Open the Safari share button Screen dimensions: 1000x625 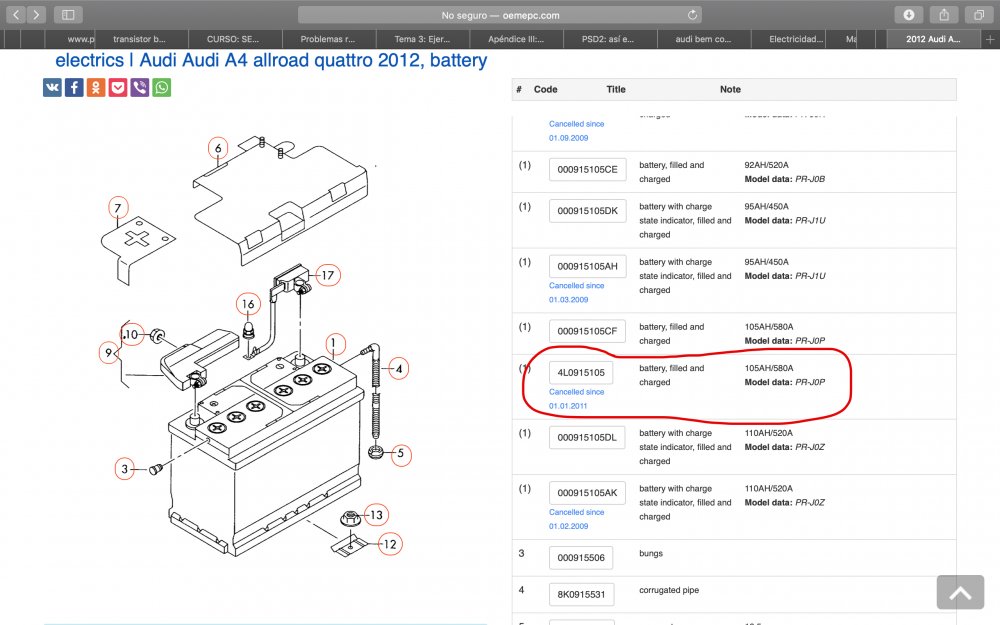coord(944,15)
